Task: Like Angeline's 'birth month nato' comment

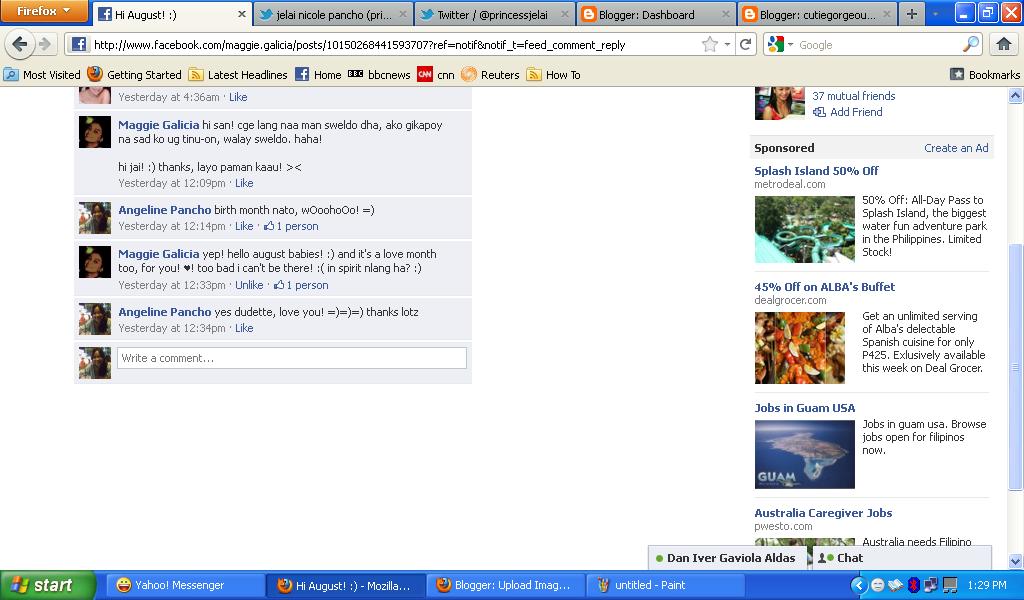Action: tap(244, 226)
